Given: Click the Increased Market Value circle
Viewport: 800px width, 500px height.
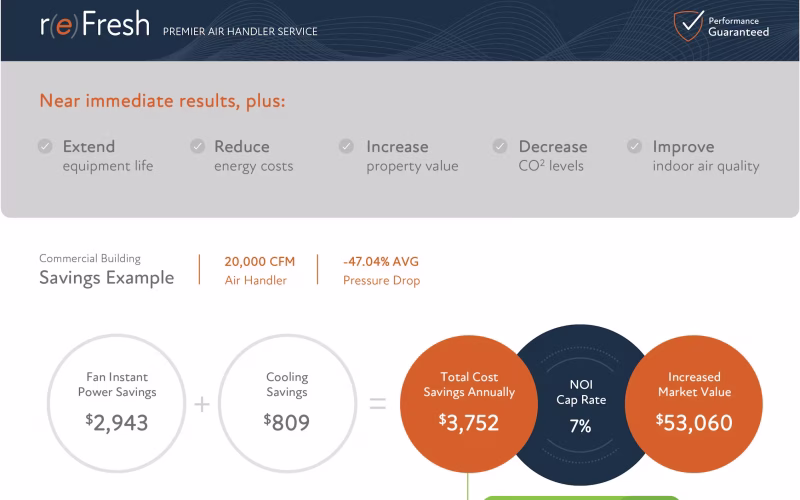Looking at the screenshot, I should (694, 403).
